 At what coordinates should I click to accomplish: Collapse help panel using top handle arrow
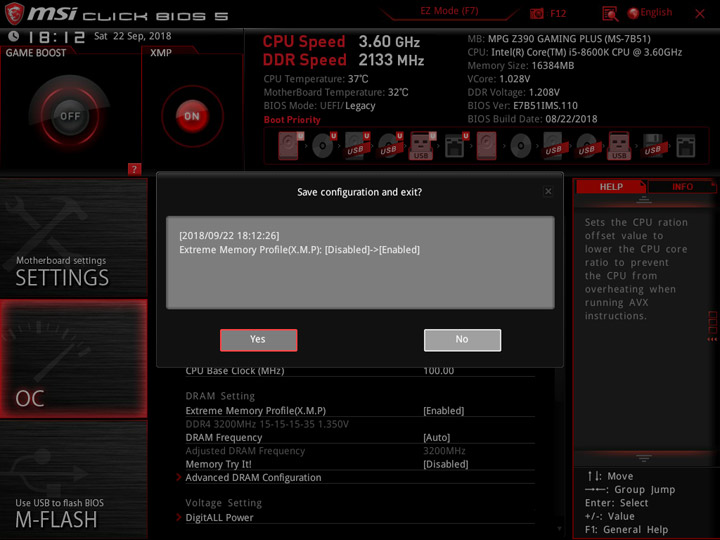pyautogui.click(x=644, y=200)
